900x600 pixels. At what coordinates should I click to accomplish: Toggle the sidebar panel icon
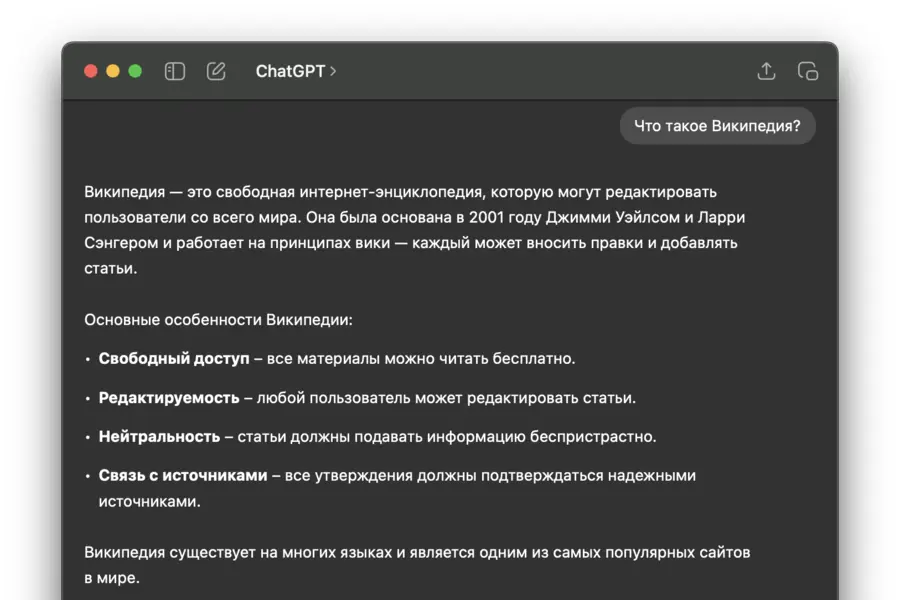pos(174,71)
